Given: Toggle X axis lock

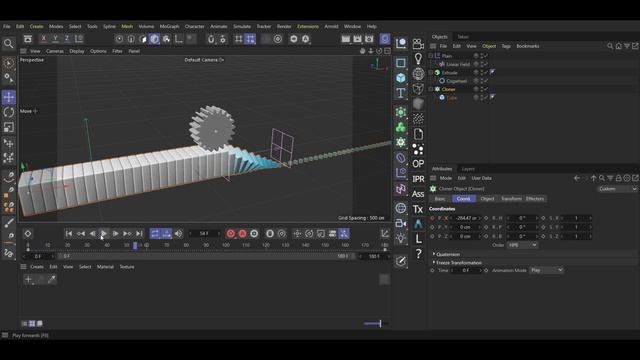Looking at the screenshot, I should [x=43, y=39].
